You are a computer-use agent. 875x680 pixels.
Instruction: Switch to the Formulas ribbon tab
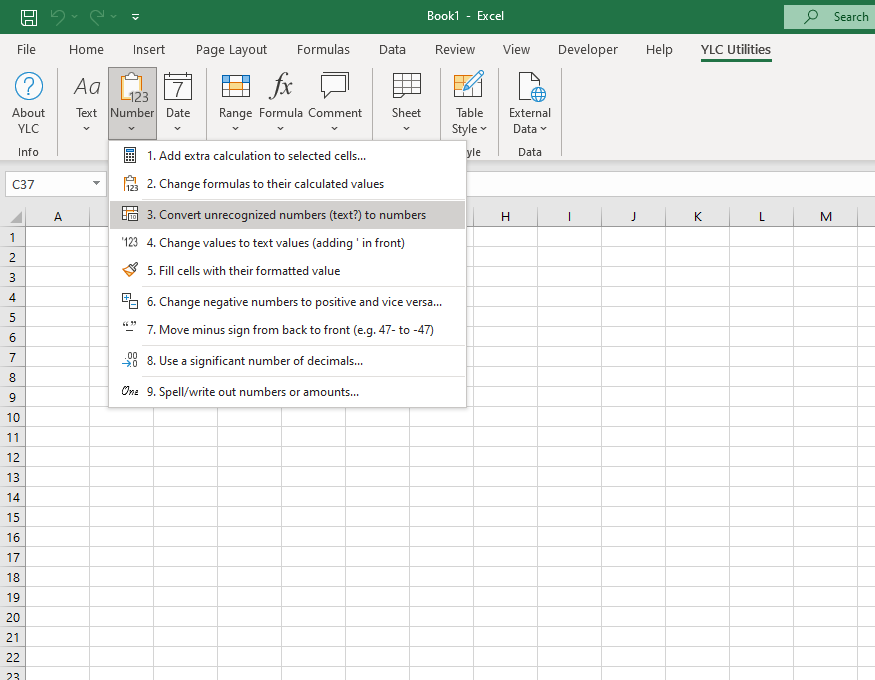[x=323, y=49]
